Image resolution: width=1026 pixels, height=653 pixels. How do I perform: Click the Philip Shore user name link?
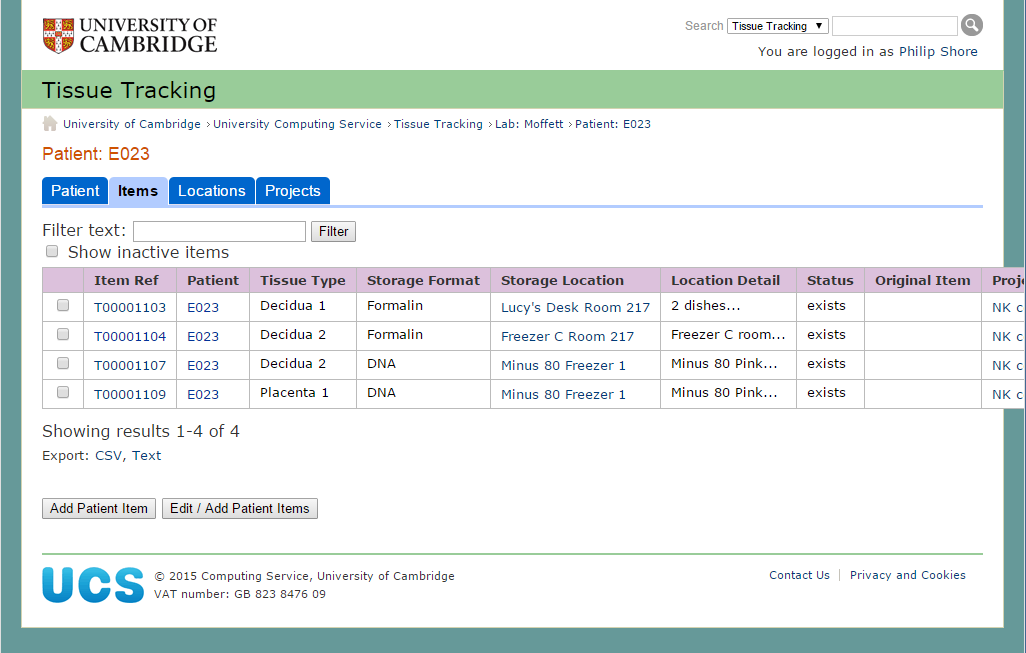click(x=938, y=52)
